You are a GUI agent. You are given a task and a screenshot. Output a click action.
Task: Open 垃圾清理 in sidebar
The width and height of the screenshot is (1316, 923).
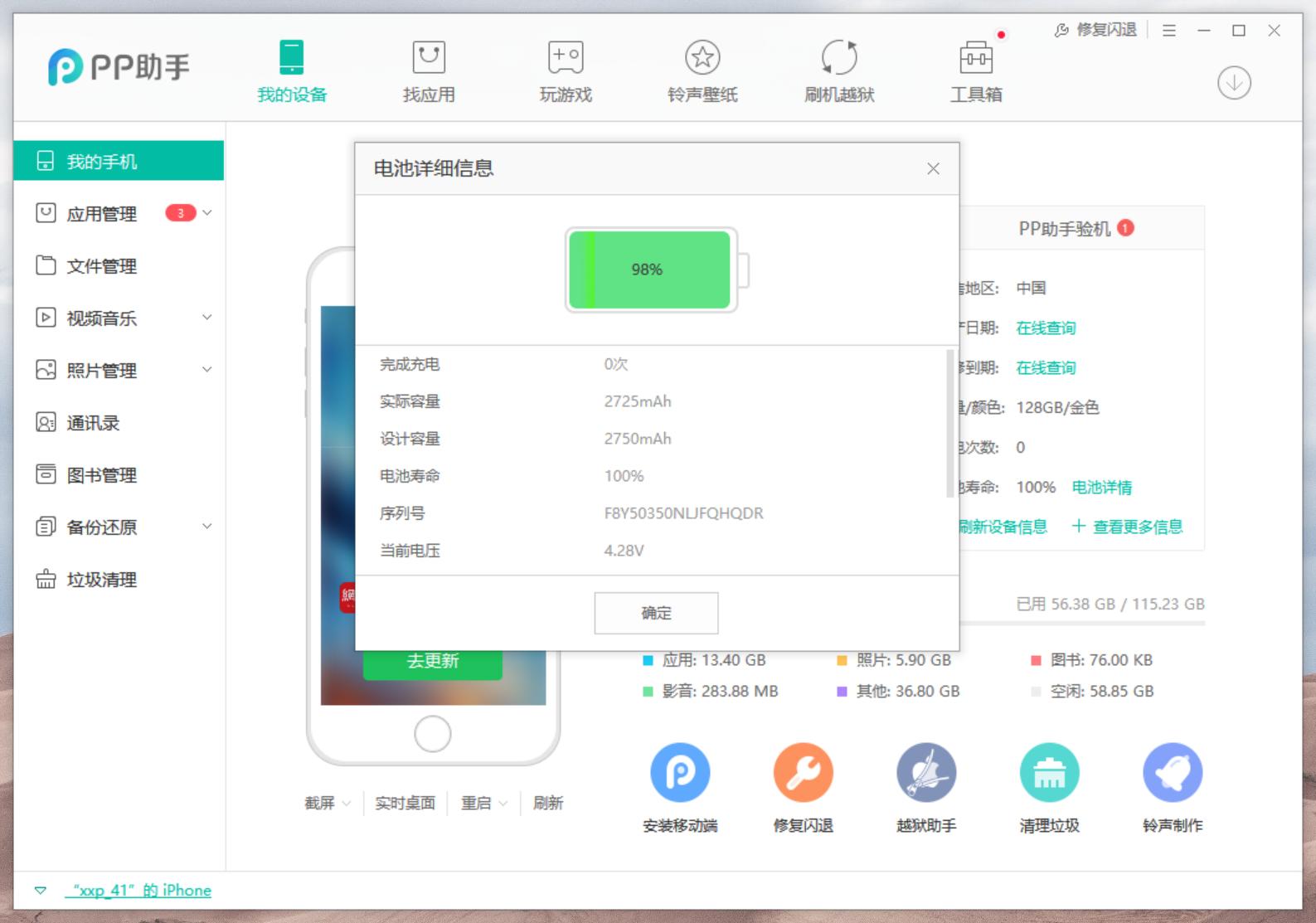(101, 580)
